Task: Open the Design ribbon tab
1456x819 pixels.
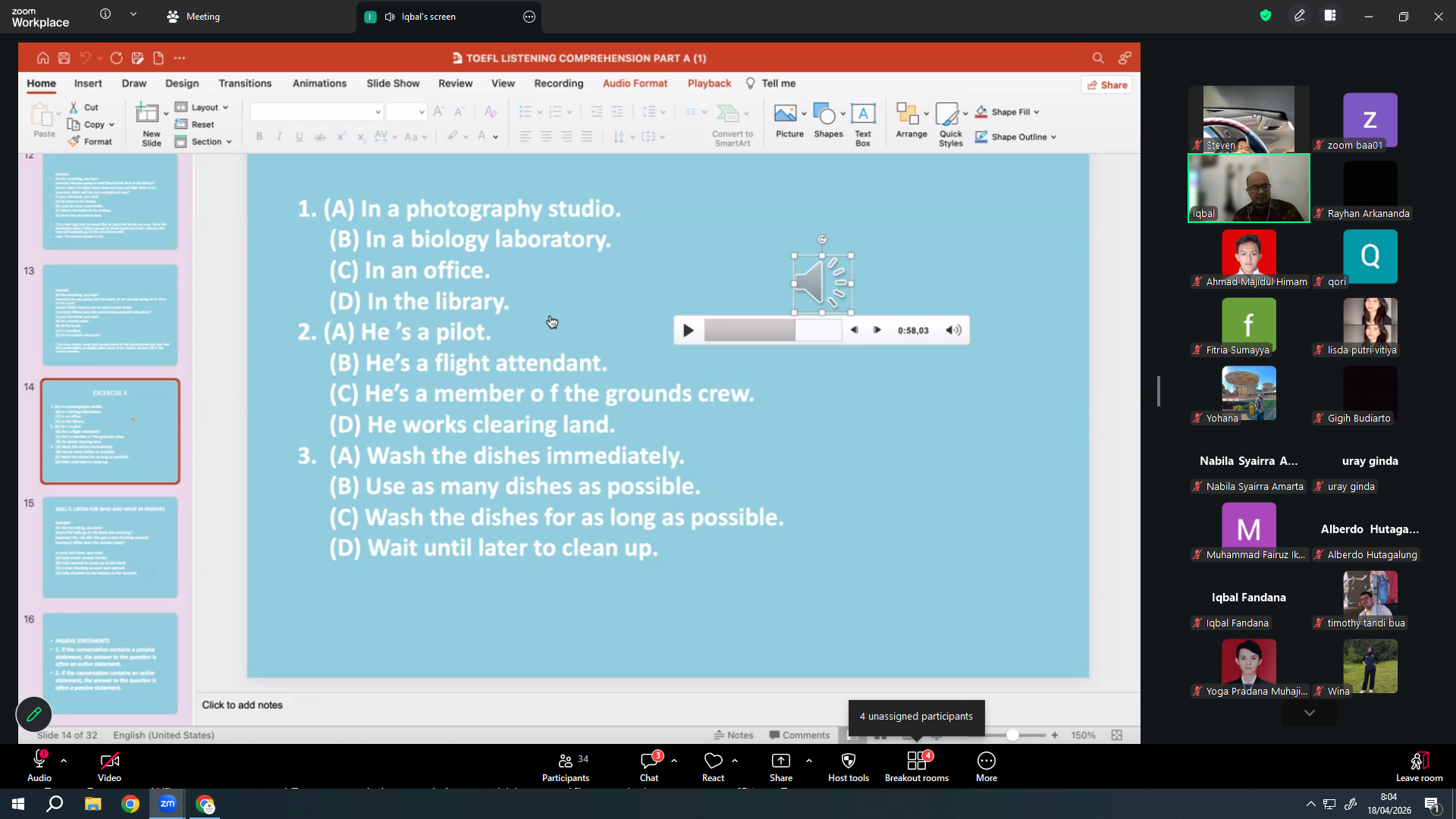Action: click(x=182, y=83)
